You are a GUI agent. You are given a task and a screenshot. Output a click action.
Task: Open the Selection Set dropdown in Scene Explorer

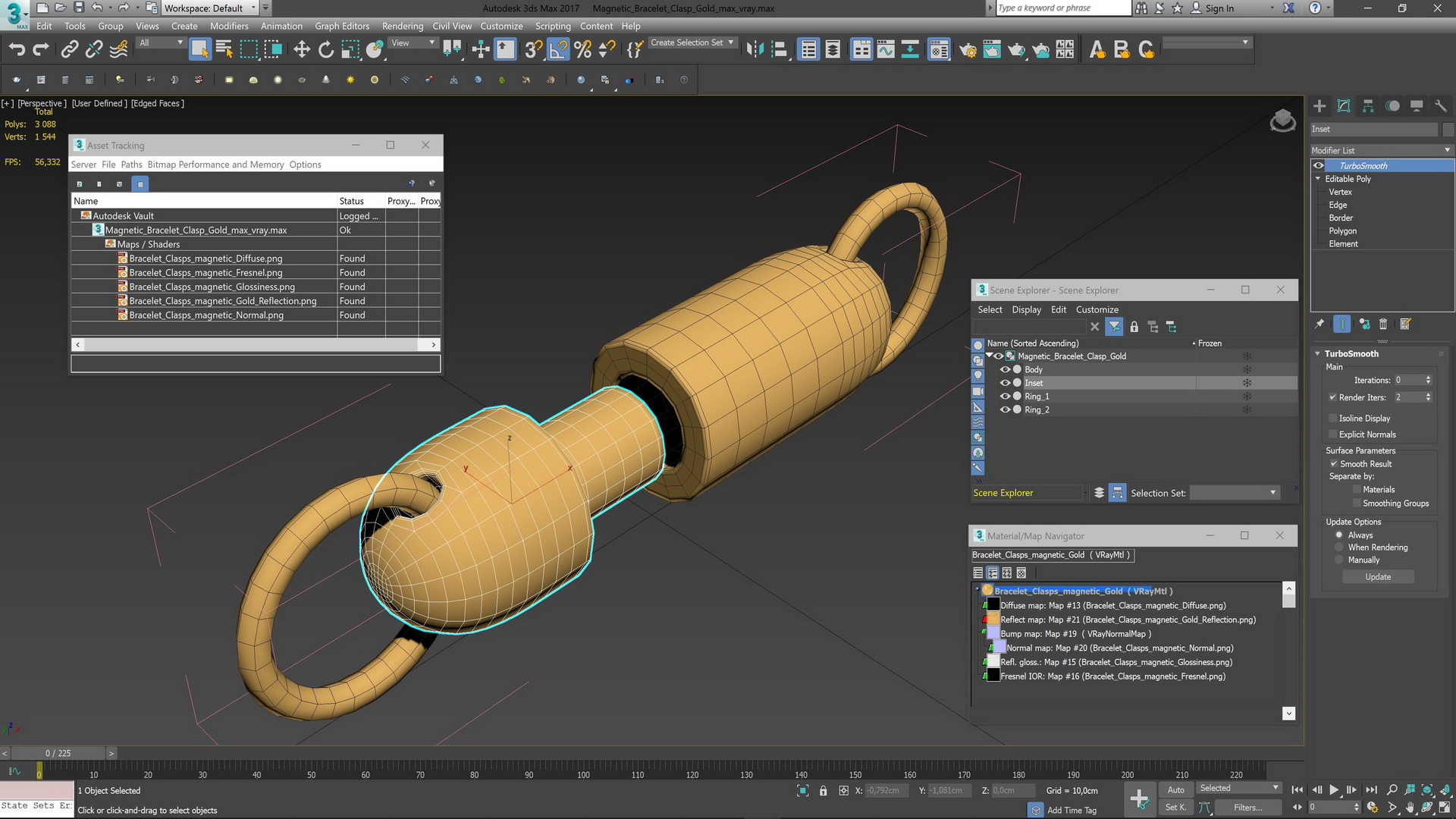1235,493
